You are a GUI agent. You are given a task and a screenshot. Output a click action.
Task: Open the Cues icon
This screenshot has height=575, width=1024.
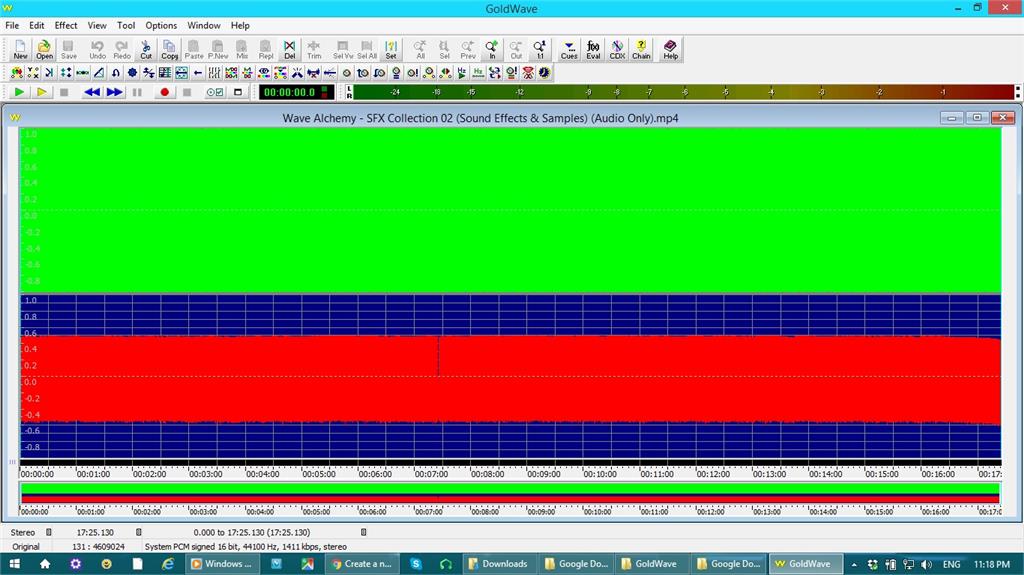tap(569, 50)
